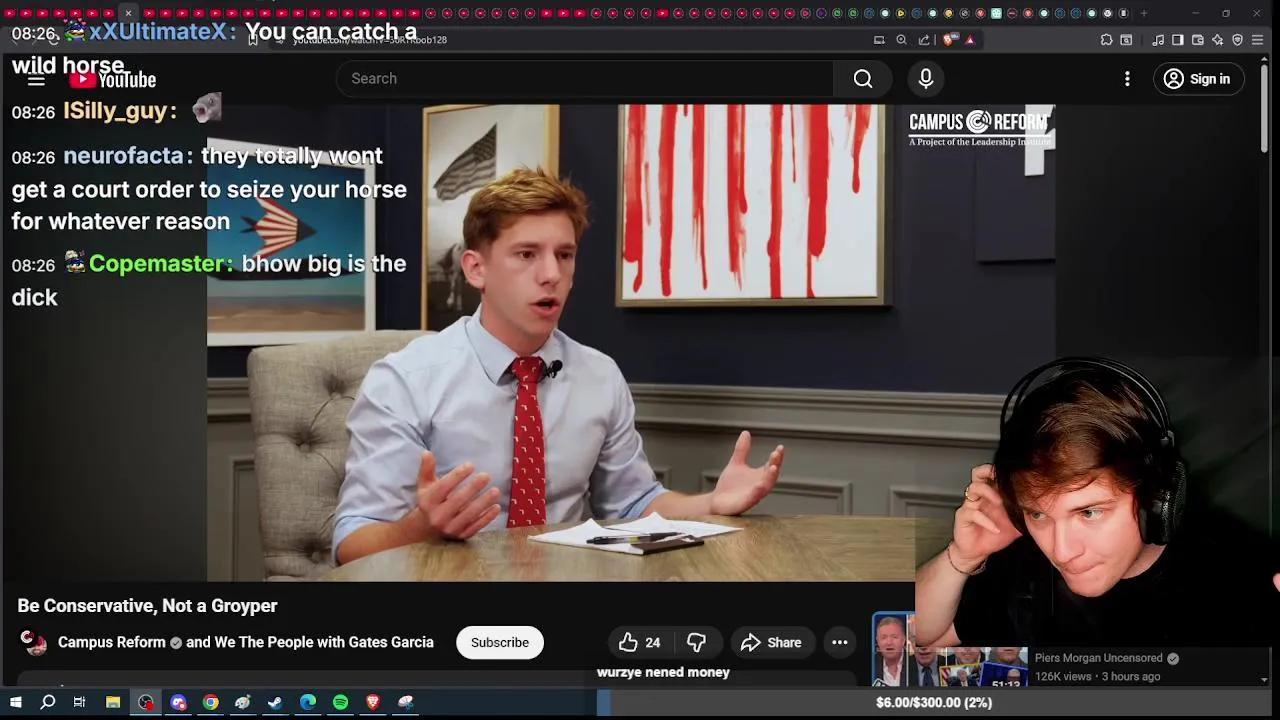Switch to OBS Studio on the taskbar

(x=146, y=703)
